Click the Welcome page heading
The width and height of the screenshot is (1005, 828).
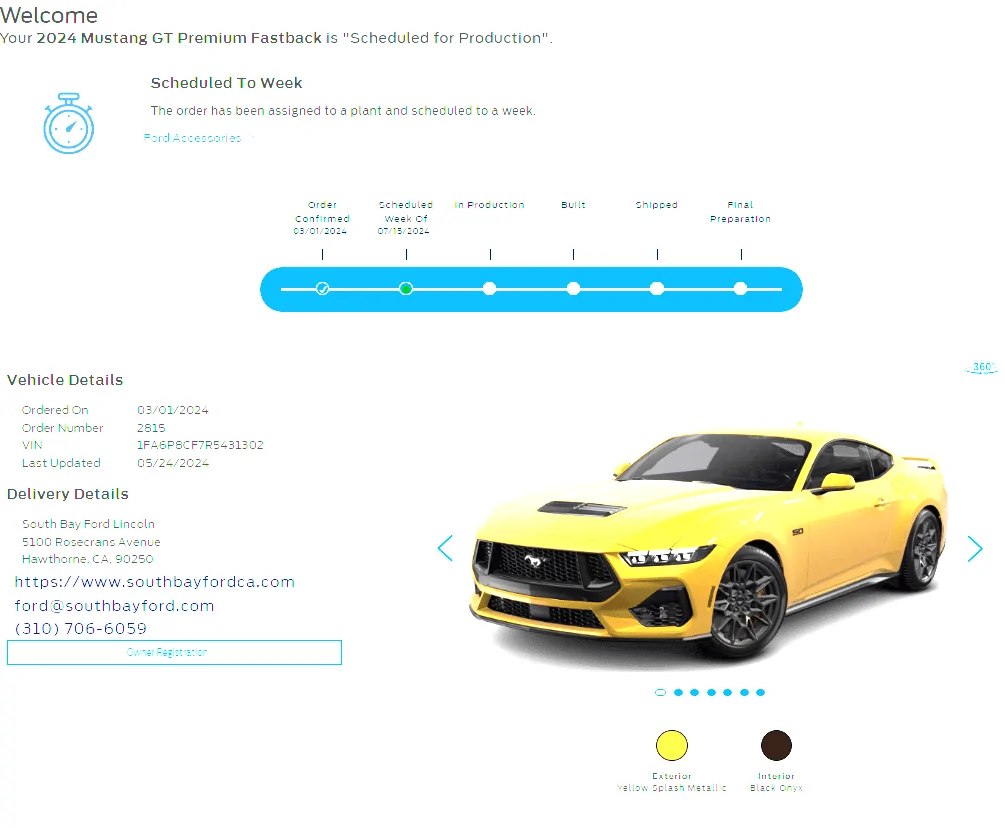(x=49, y=15)
